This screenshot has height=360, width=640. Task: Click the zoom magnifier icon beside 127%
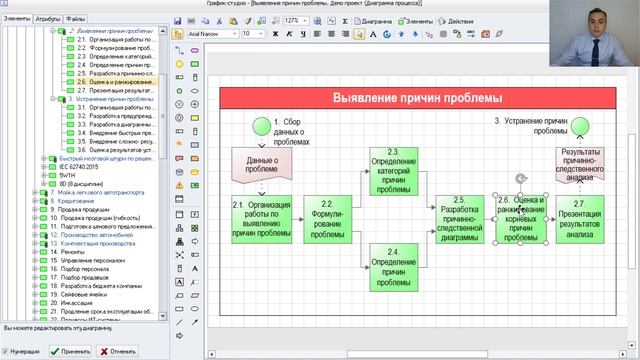click(317, 21)
